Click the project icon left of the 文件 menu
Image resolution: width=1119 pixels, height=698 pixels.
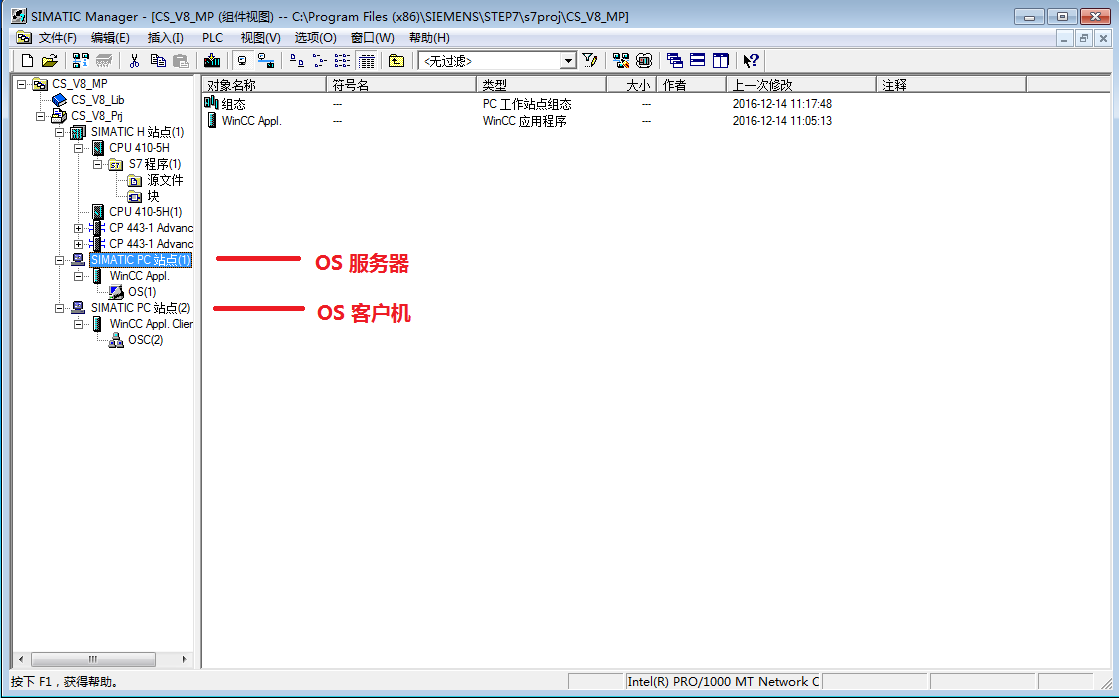tap(24, 38)
